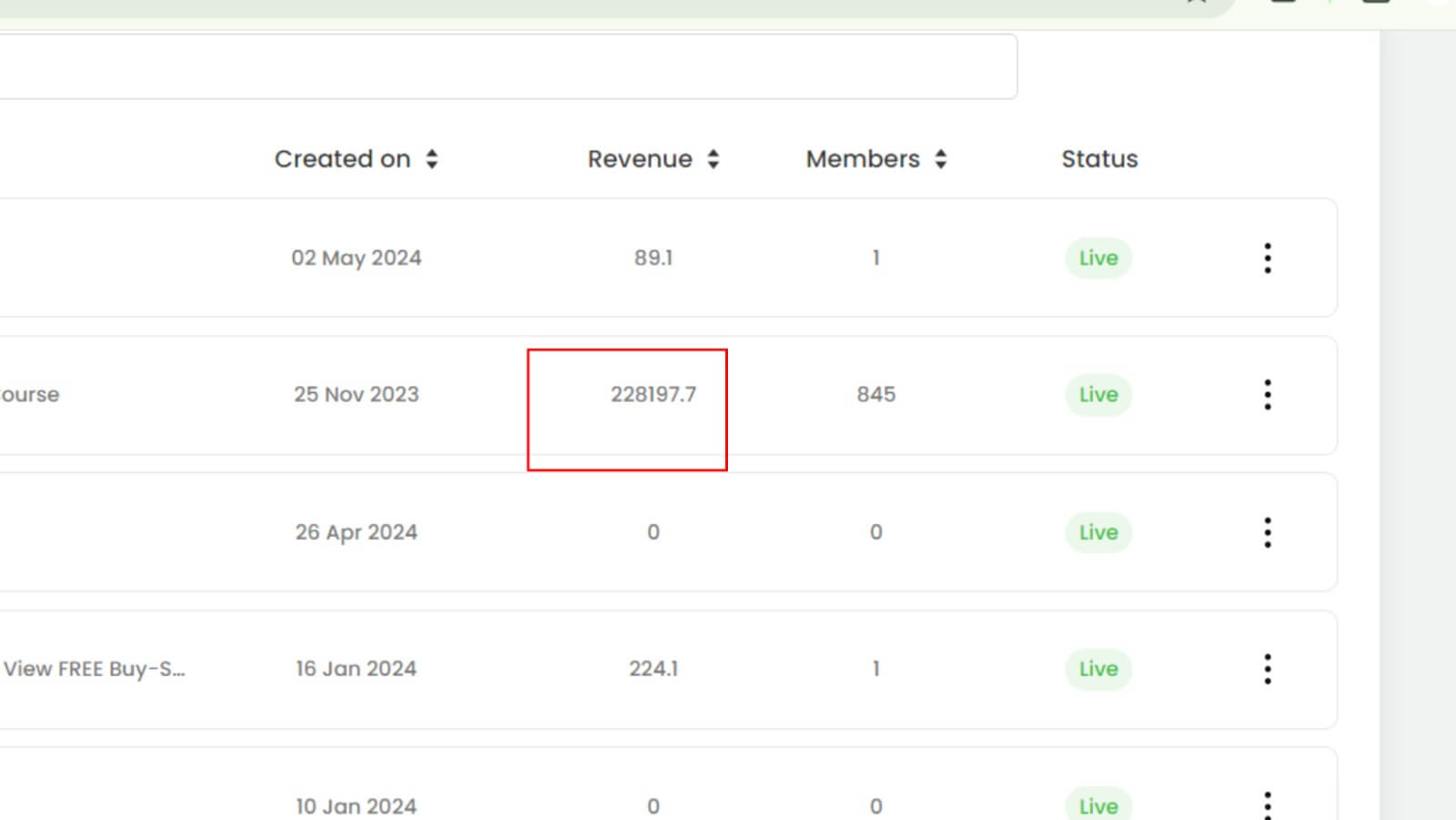
Task: Click the page's vertical scrollbar on right
Action: (1417, 410)
